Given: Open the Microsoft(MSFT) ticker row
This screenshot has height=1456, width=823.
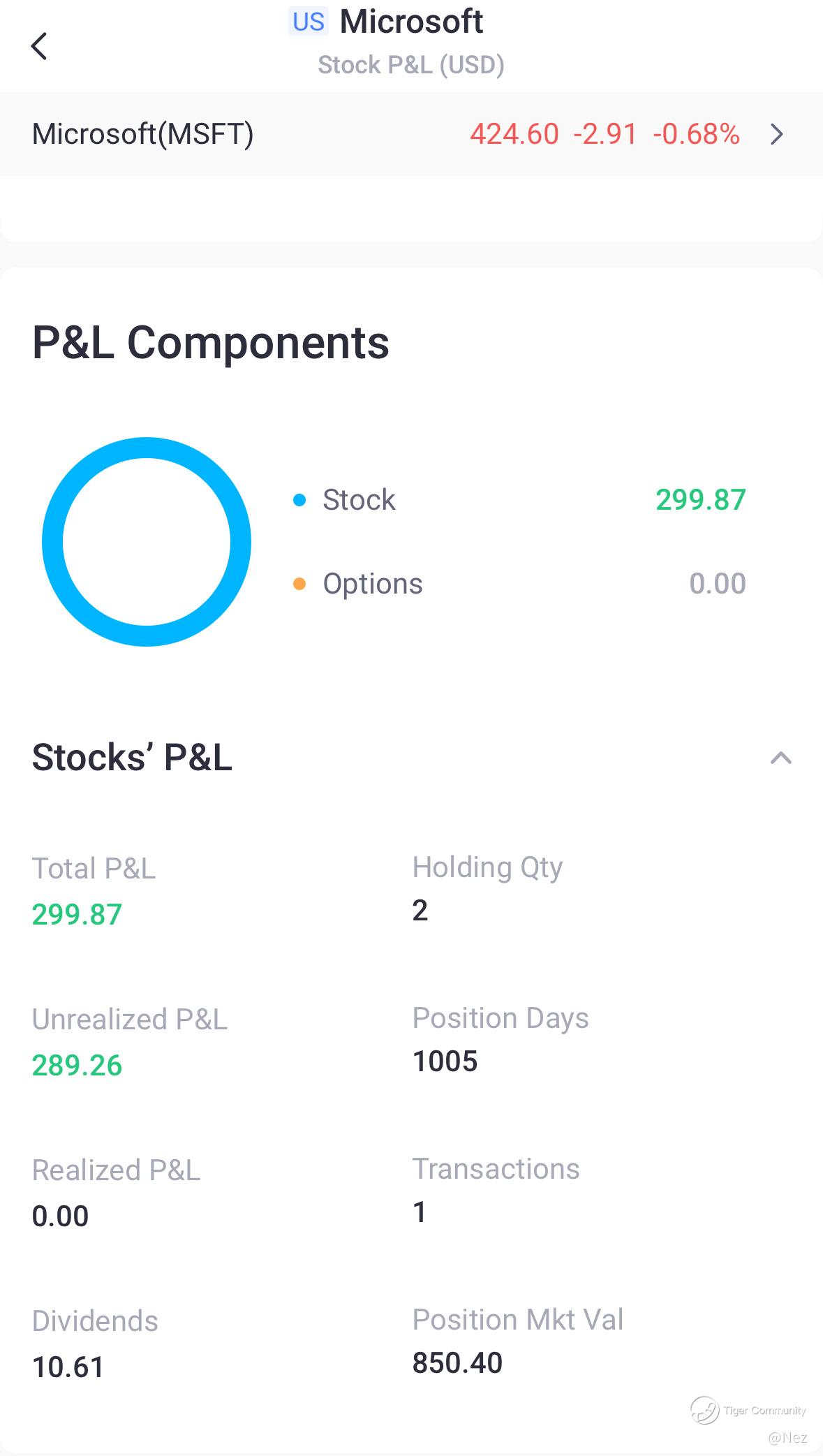Looking at the screenshot, I should [x=143, y=134].
